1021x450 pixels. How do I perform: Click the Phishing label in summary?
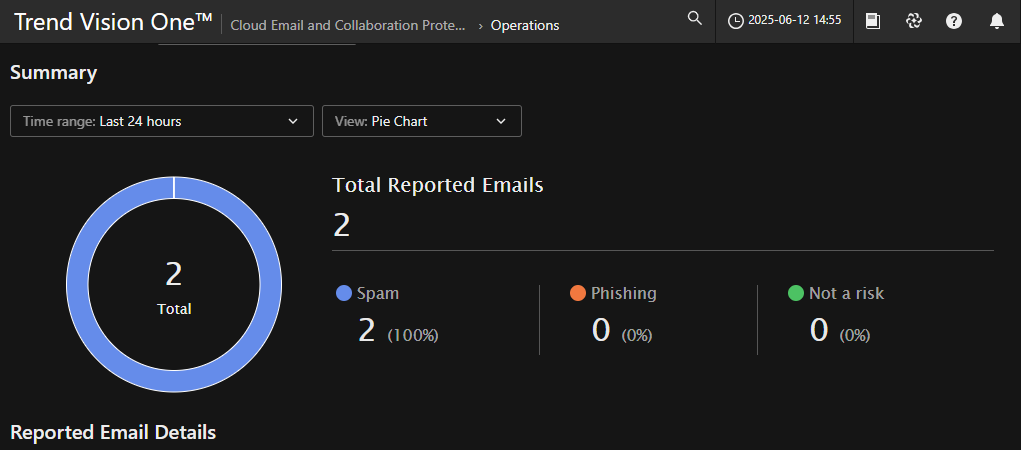pyautogui.click(x=623, y=293)
